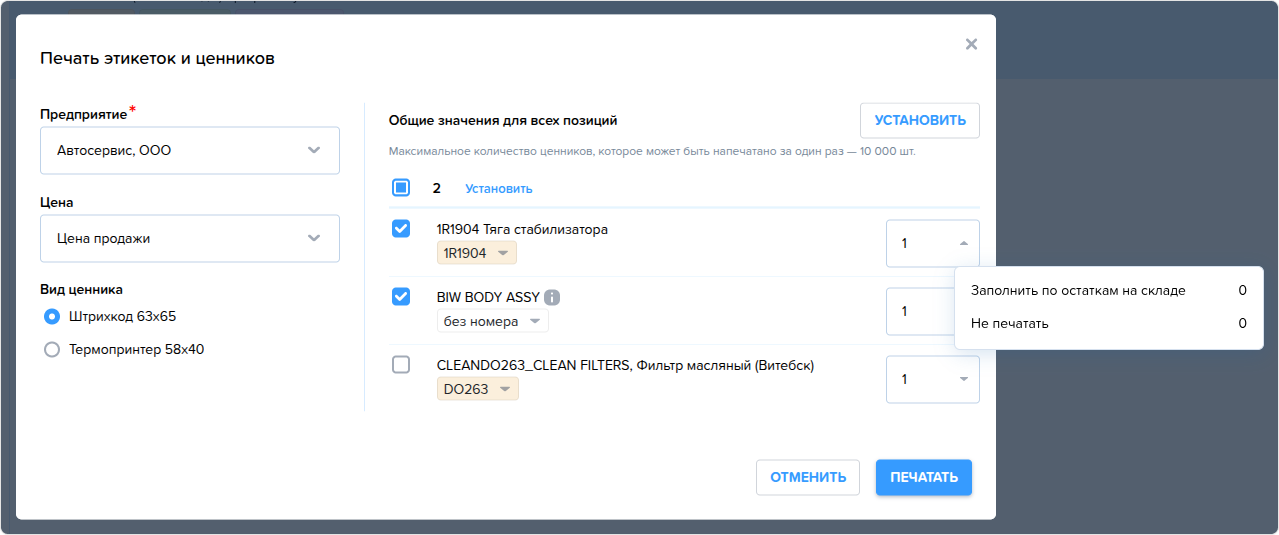This screenshot has height=535, width=1279.
Task: Collapse the quantity arrow for 1R1904 row
Action: (x=963, y=243)
